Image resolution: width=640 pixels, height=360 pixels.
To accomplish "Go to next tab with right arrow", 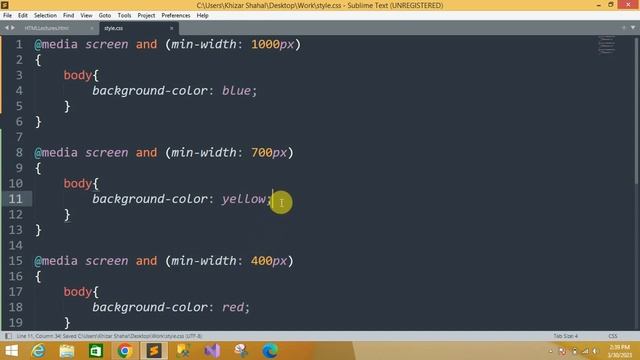I will point(13,28).
